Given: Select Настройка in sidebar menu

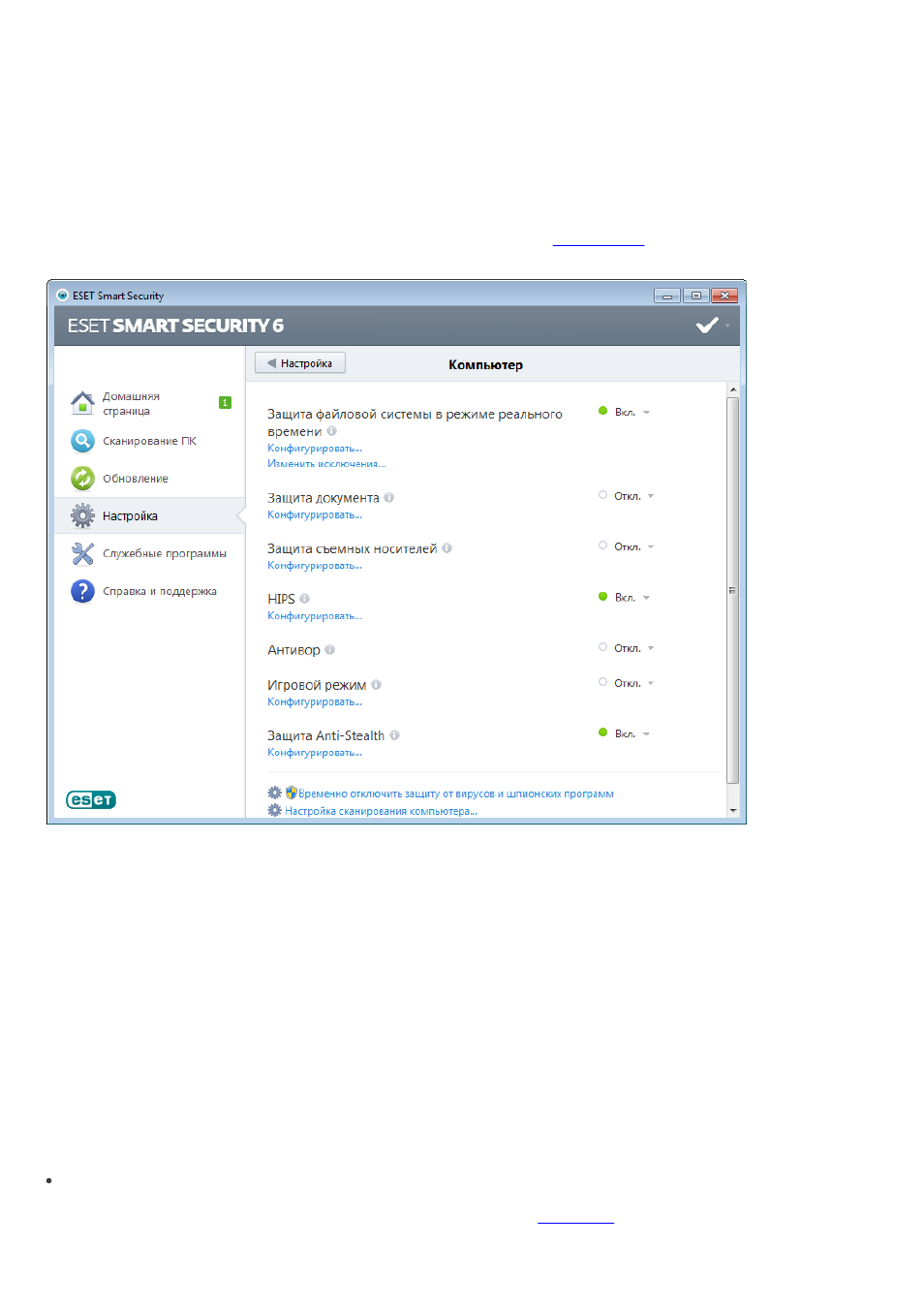Looking at the screenshot, I should click(150, 515).
